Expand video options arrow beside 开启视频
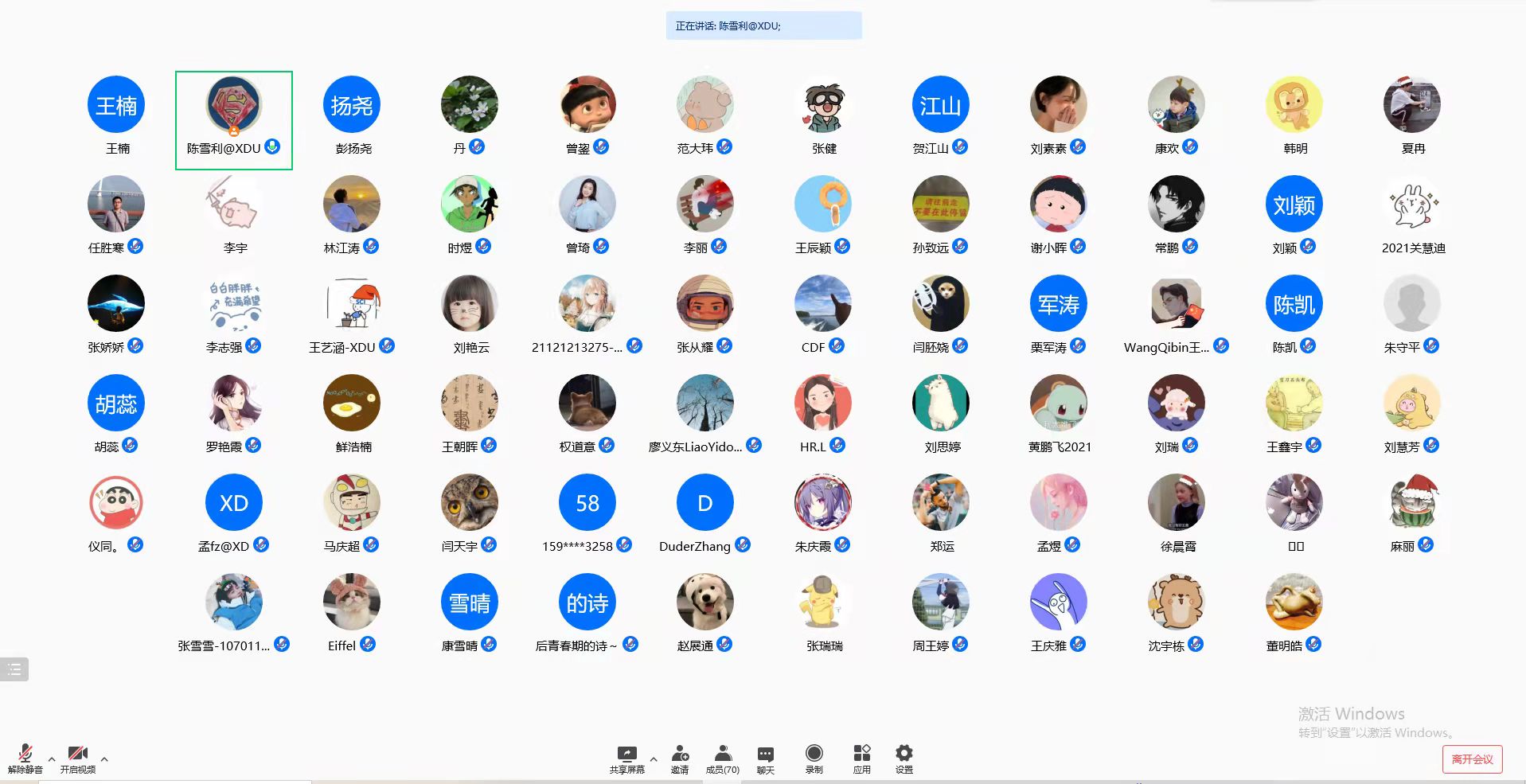Image resolution: width=1526 pixels, height=784 pixels. 104,759
